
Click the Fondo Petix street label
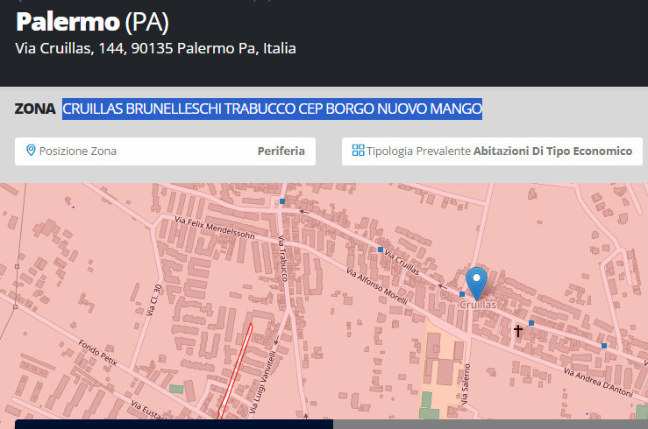tap(98, 353)
